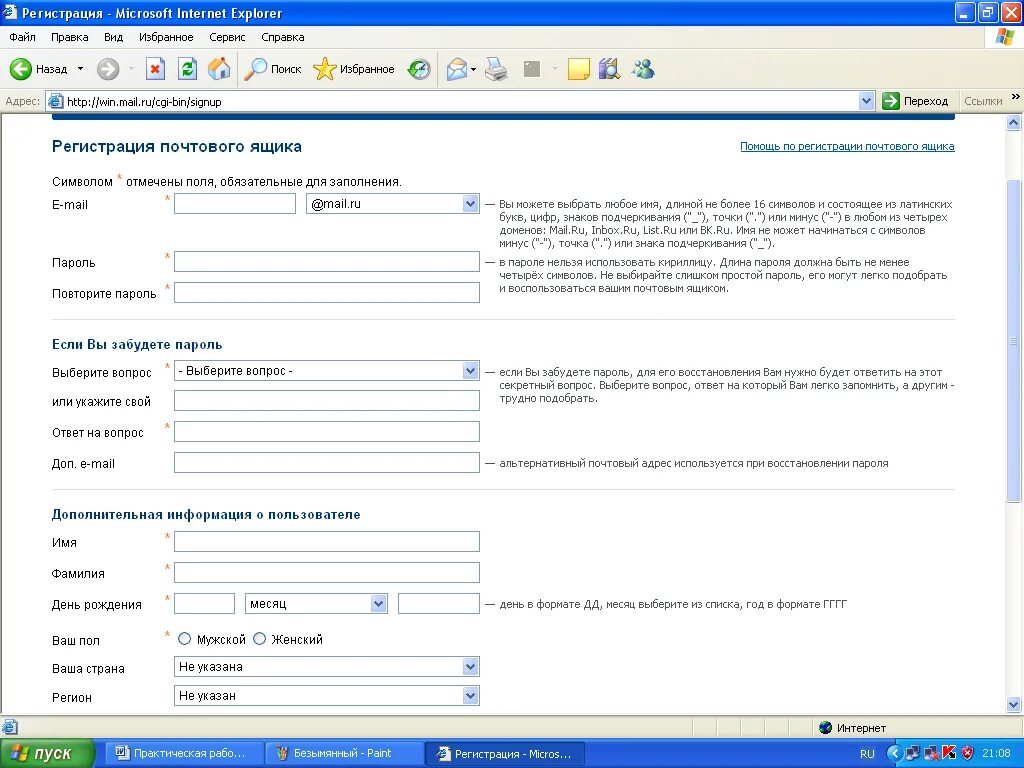This screenshot has width=1024, height=768.
Task: Open the Справка menu
Action: 283,37
